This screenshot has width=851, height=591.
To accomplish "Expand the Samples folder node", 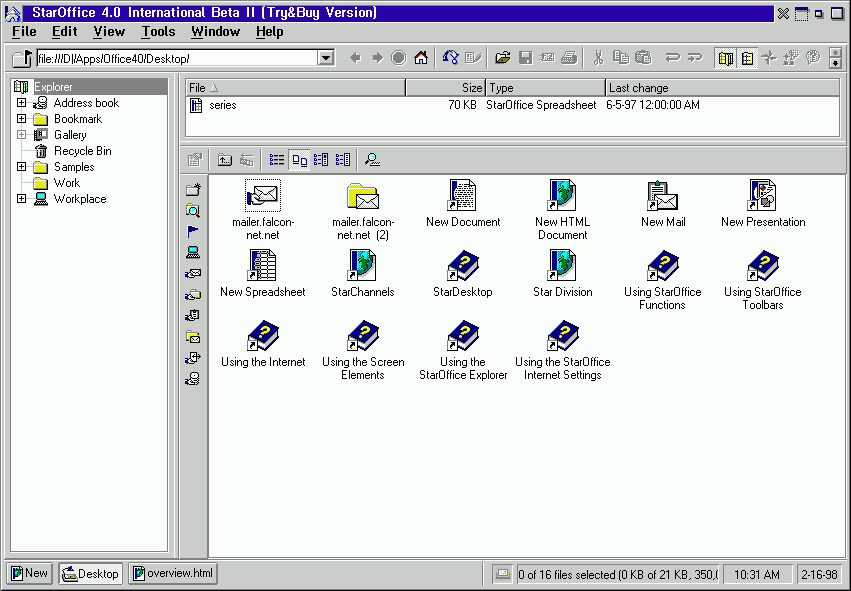I will (21, 167).
